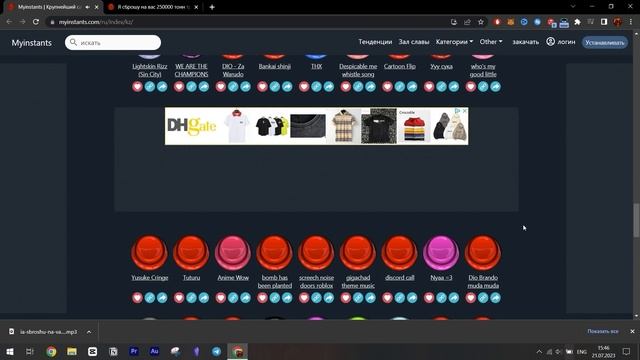Favorite the Lightskin Rizz sound
Viewport: 640px width, 360px height.
(x=138, y=87)
